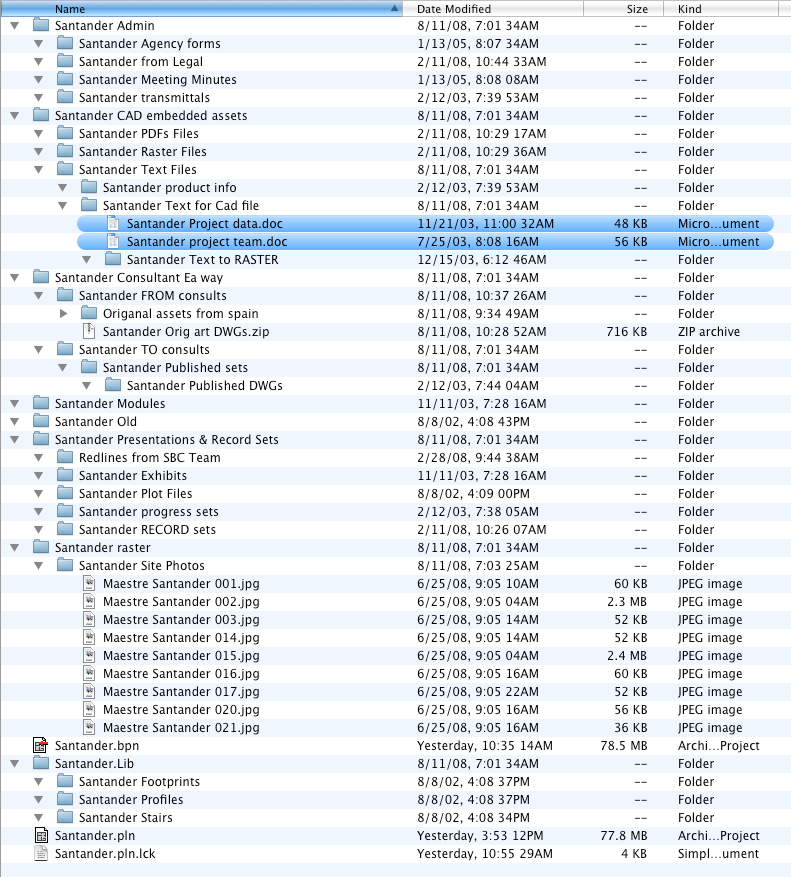Collapse the Santander TO consults triangle

tap(39, 350)
